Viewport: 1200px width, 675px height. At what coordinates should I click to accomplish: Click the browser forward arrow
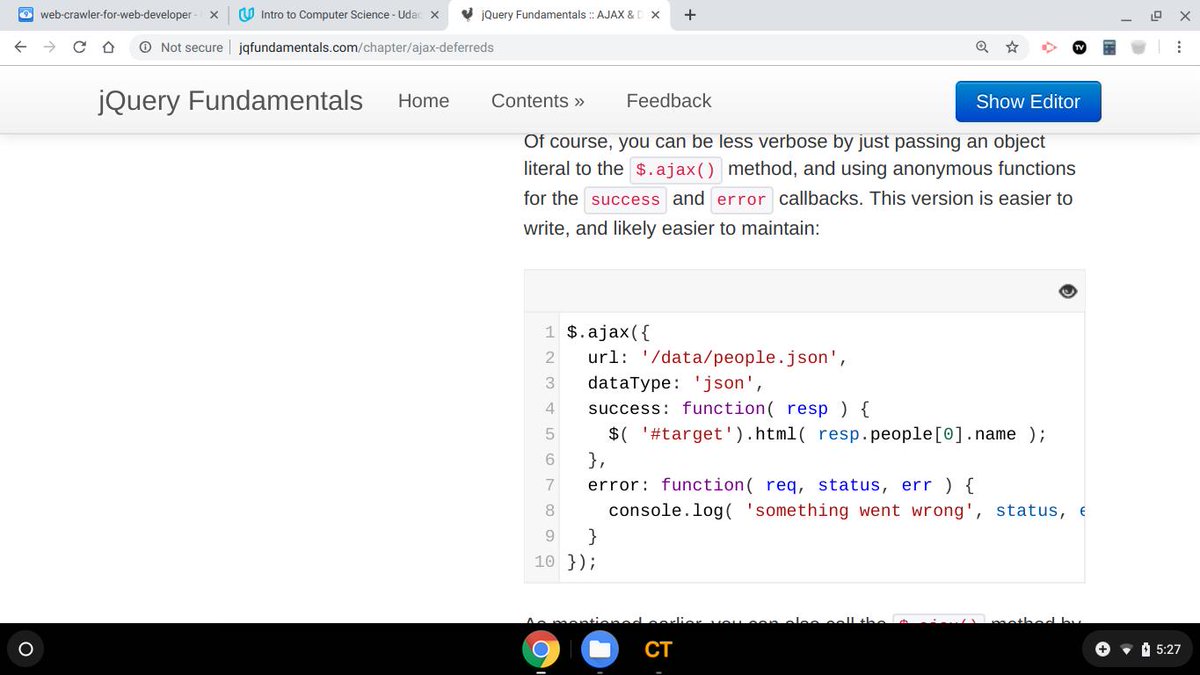pos(49,47)
